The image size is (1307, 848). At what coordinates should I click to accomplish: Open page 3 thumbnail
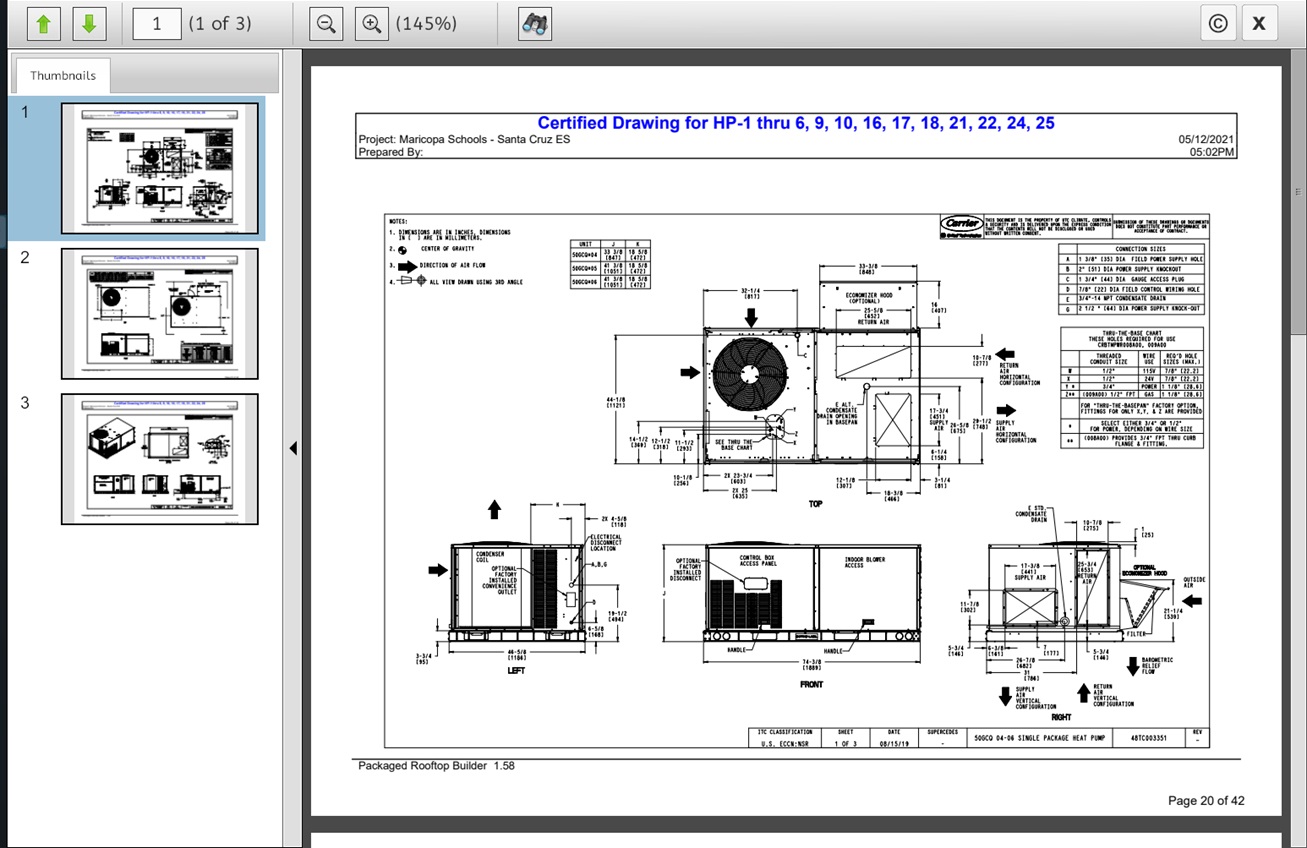pos(159,459)
